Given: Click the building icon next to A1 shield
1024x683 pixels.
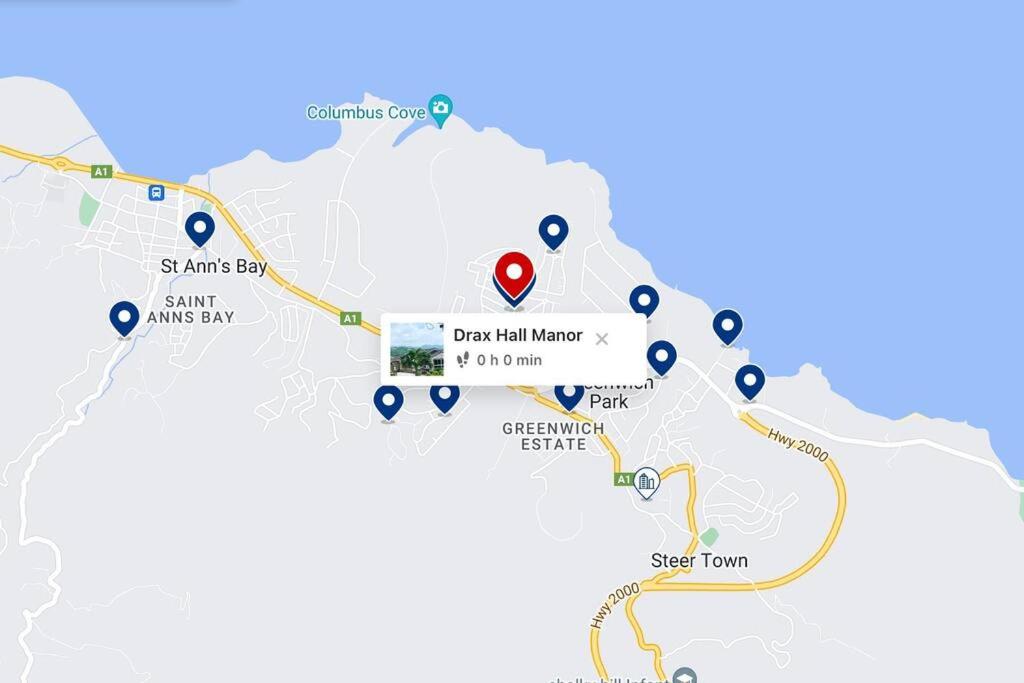Looking at the screenshot, I should 647,484.
